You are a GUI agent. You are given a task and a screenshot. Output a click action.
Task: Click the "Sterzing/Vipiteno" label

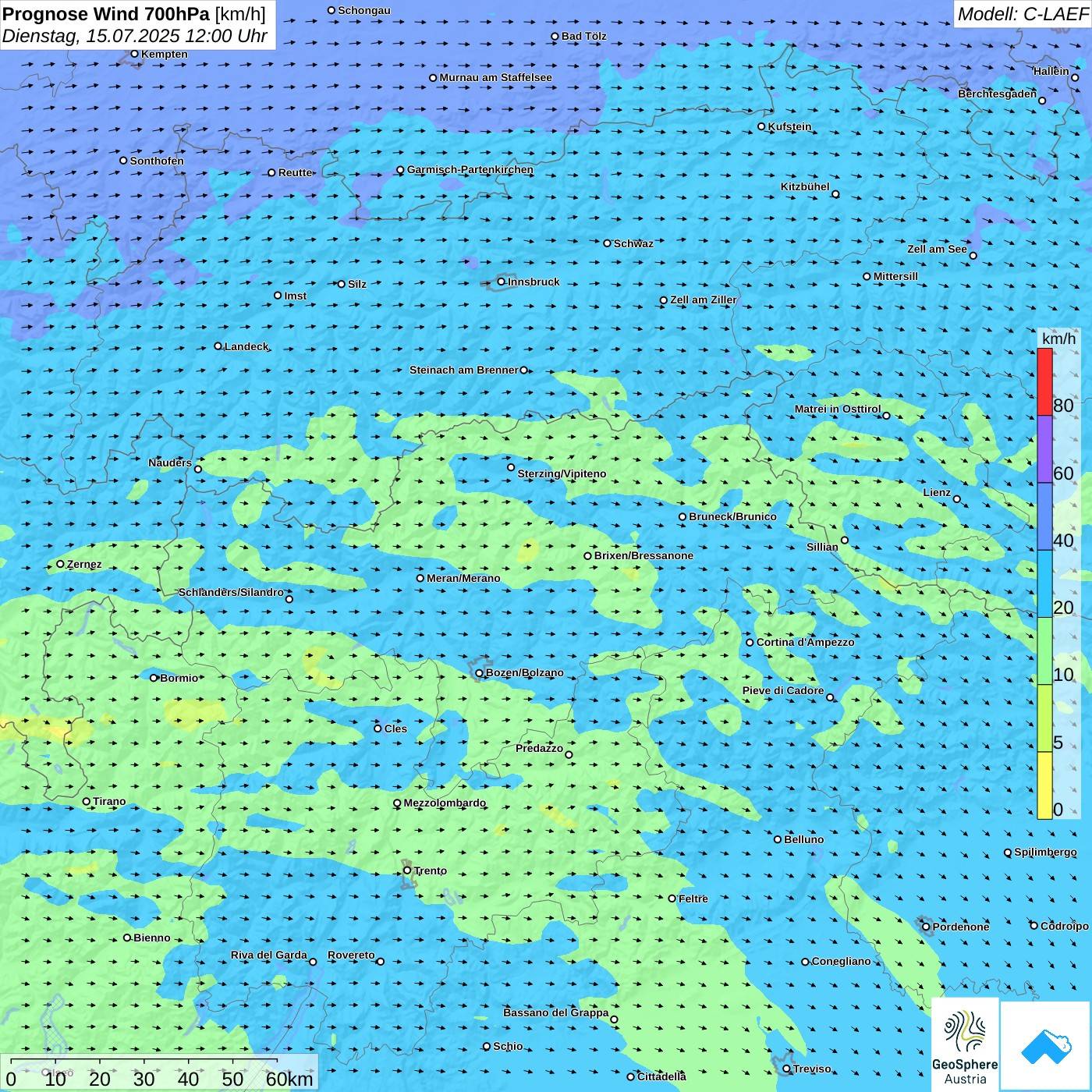coord(562,473)
